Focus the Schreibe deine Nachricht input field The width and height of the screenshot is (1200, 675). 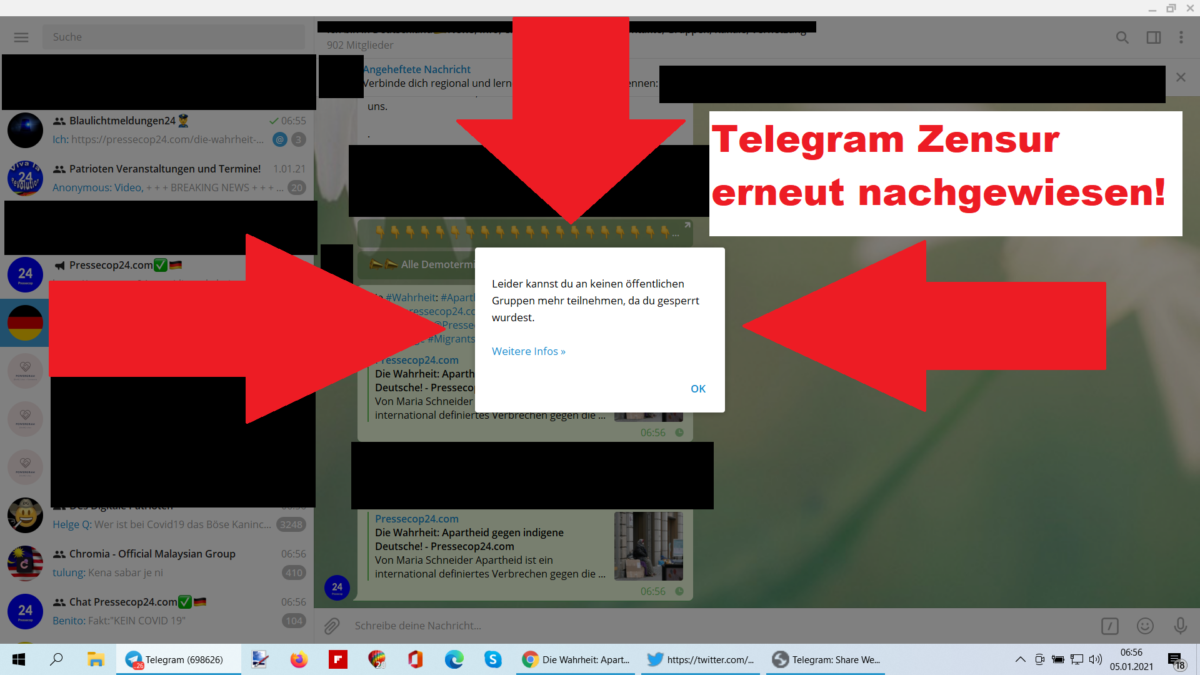coord(720,626)
